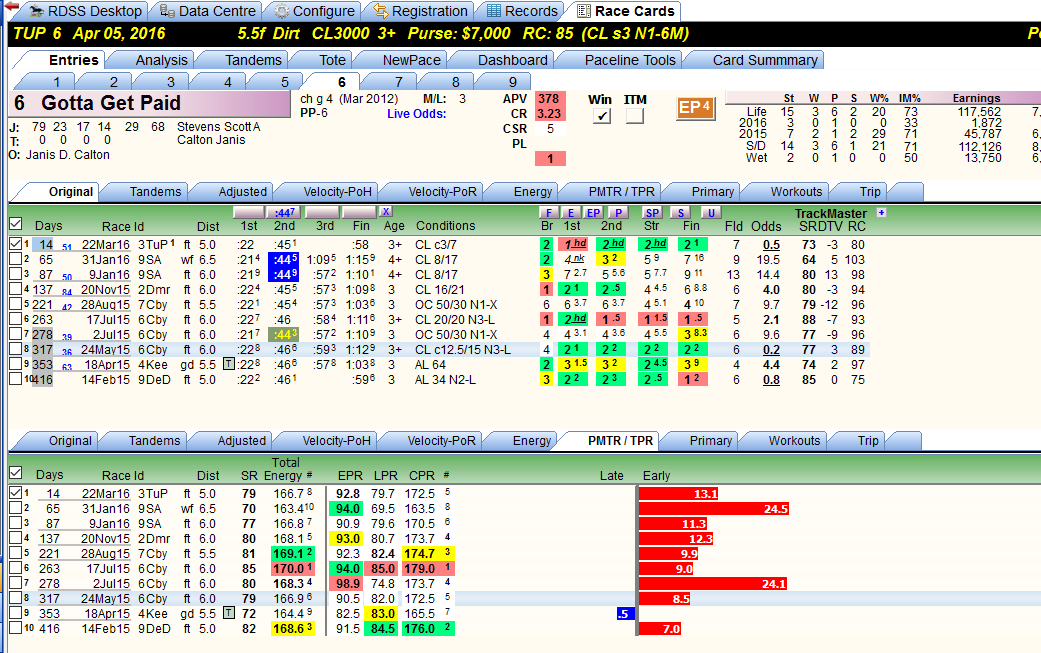The image size is (1041, 653).
Task: Click the blank button above Fin column
Action: (x=359, y=212)
